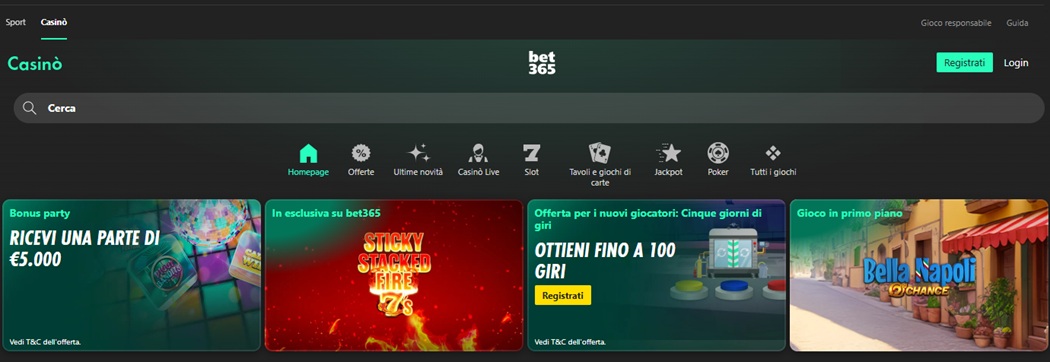The height and width of the screenshot is (362, 1050).
Task: Click the 'RICEVI UNA PARTE DI €5.000' headline
Action: coord(84,248)
